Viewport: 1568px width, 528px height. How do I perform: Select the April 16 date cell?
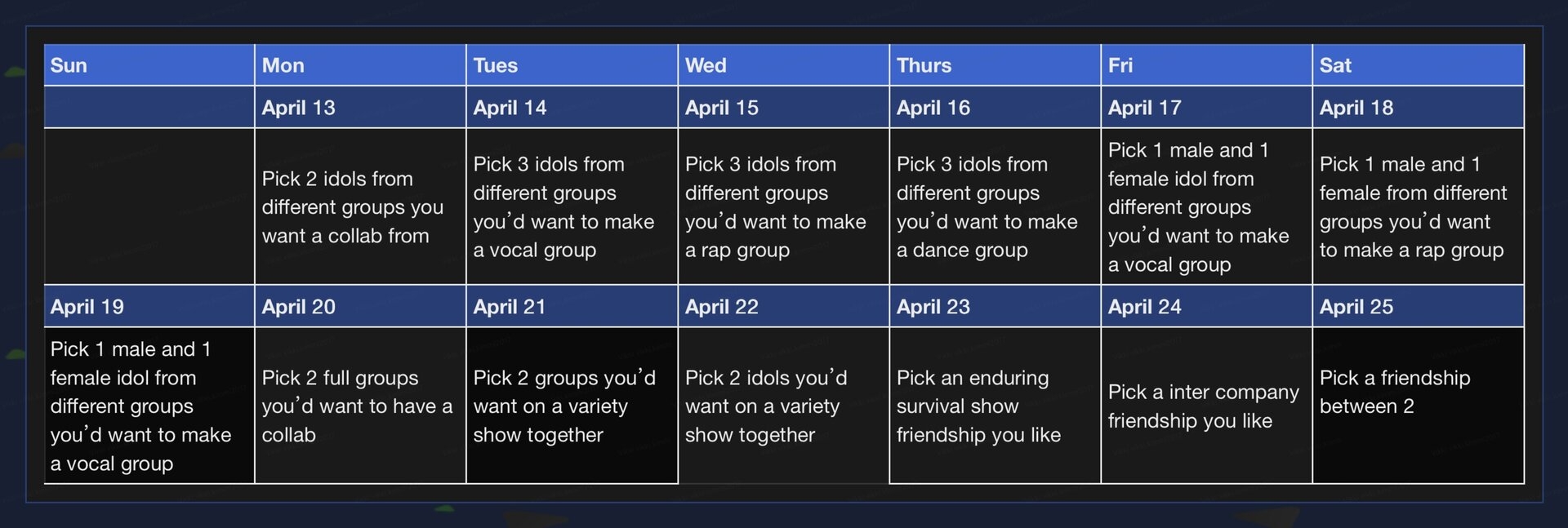click(995, 108)
